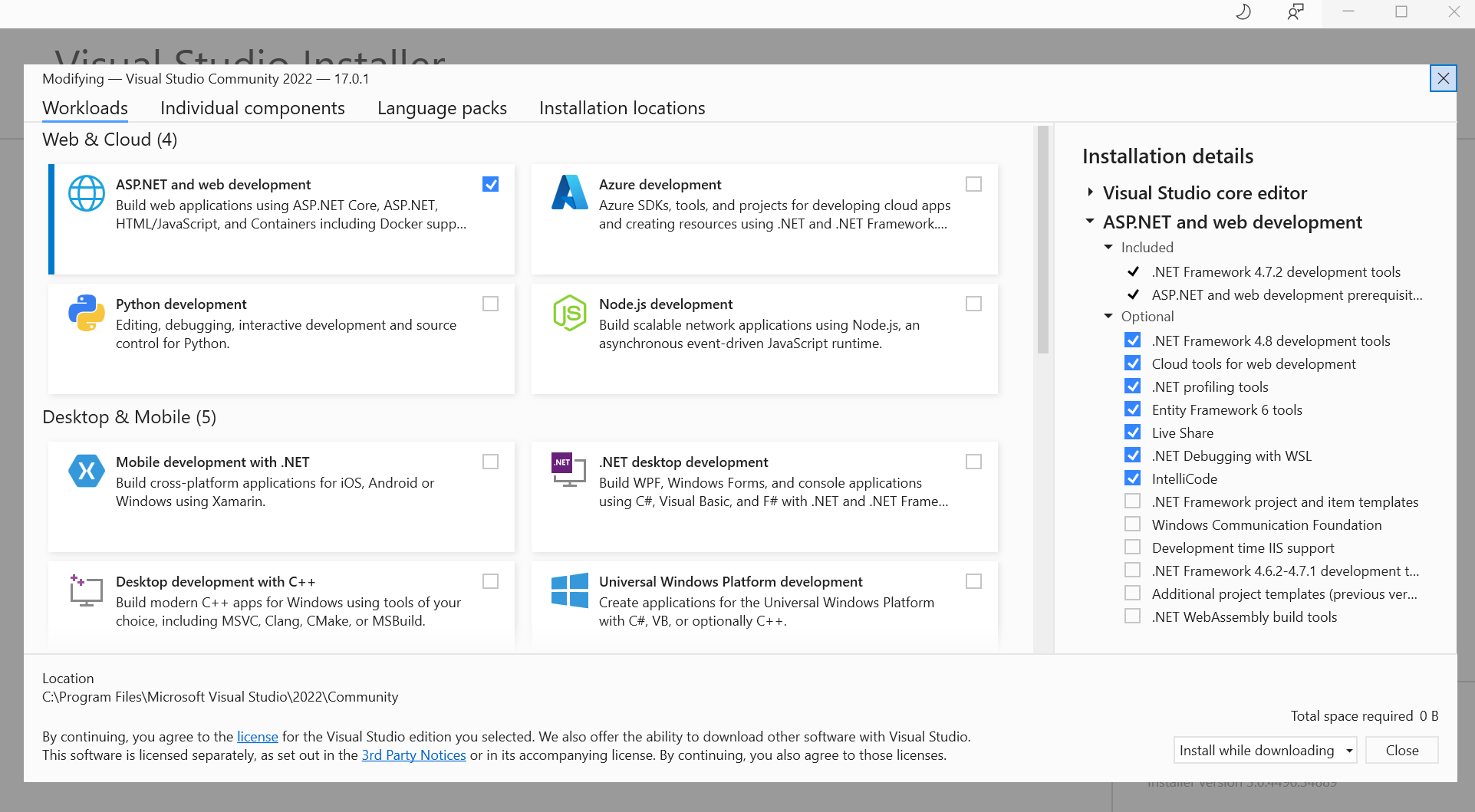The image size is (1475, 812).
Task: Uncheck the Live Share optional component
Action: tap(1132, 432)
